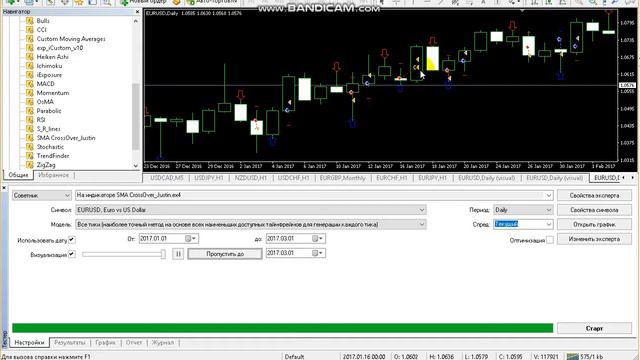The image size is (640, 360).
Task: Select Custom Moving Averages in Navigator
Action: click(71, 39)
